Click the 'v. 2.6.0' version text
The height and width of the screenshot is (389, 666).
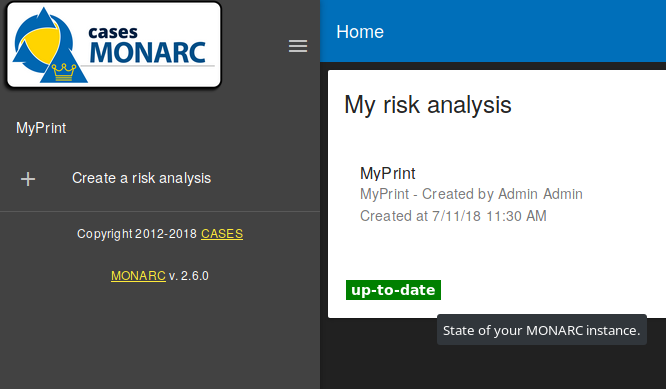click(189, 276)
